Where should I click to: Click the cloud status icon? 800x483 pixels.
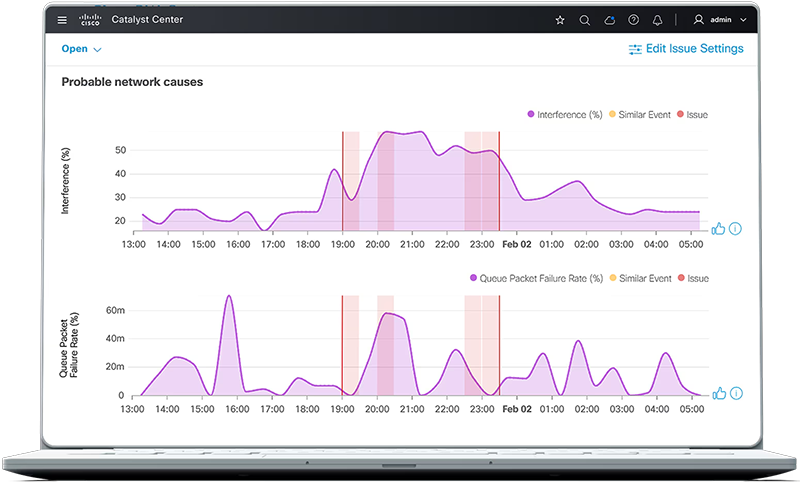(x=609, y=19)
